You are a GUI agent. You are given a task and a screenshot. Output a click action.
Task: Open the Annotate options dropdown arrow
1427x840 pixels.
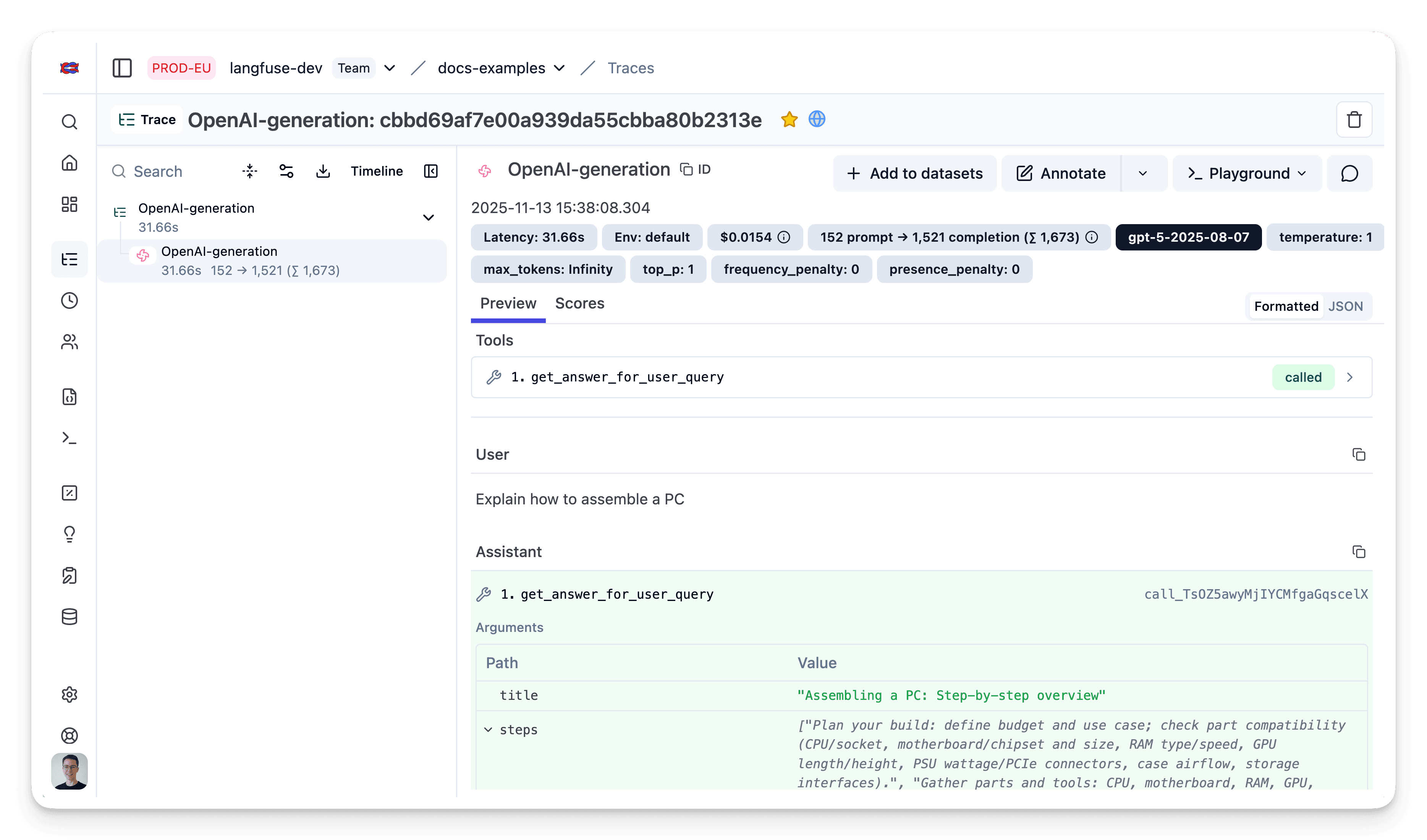[1143, 173]
